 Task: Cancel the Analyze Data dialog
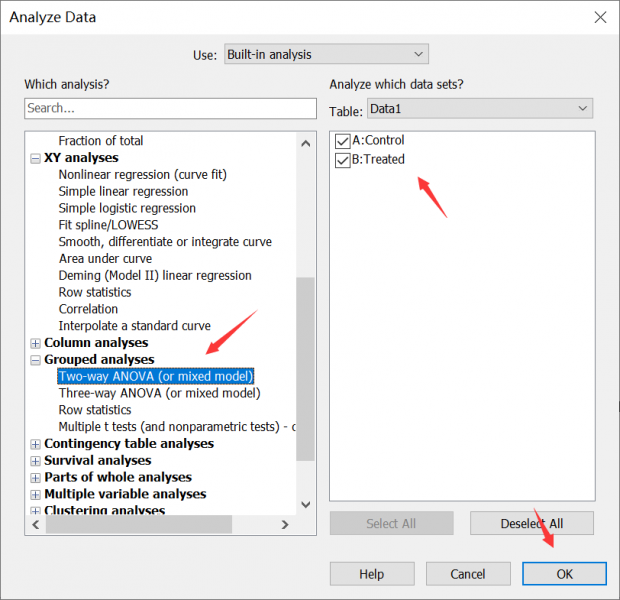click(468, 574)
